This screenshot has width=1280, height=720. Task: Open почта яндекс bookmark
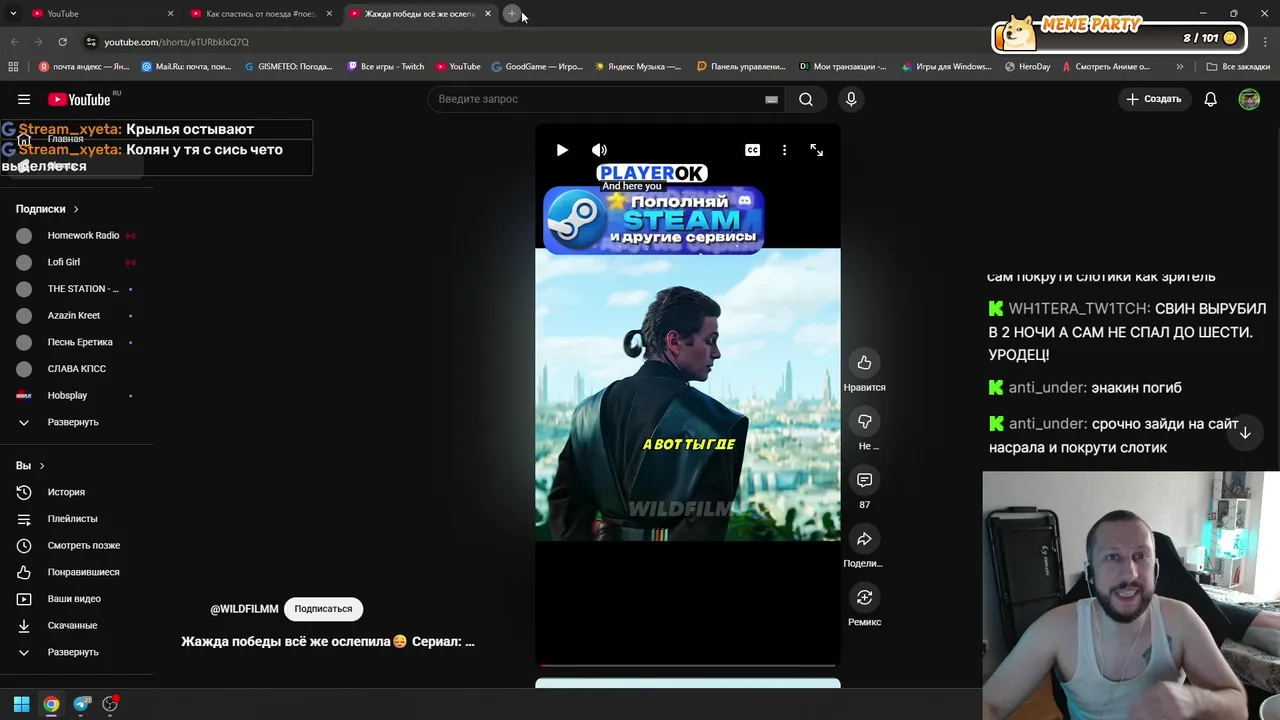pos(84,67)
